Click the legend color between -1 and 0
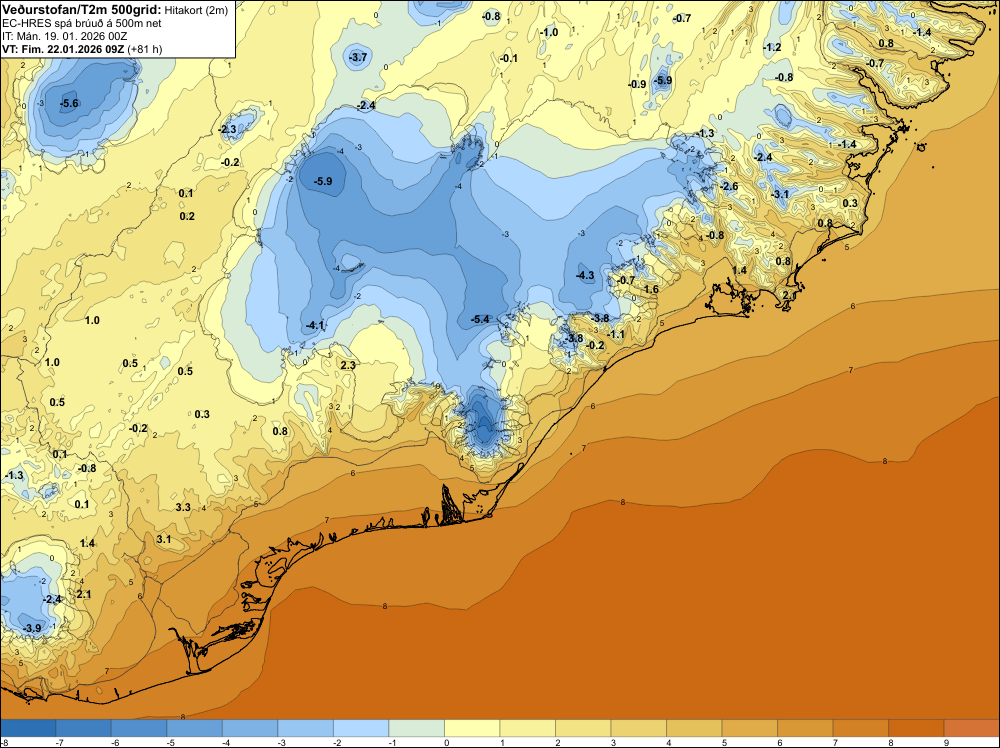This screenshot has width=1000, height=748. pos(416,728)
